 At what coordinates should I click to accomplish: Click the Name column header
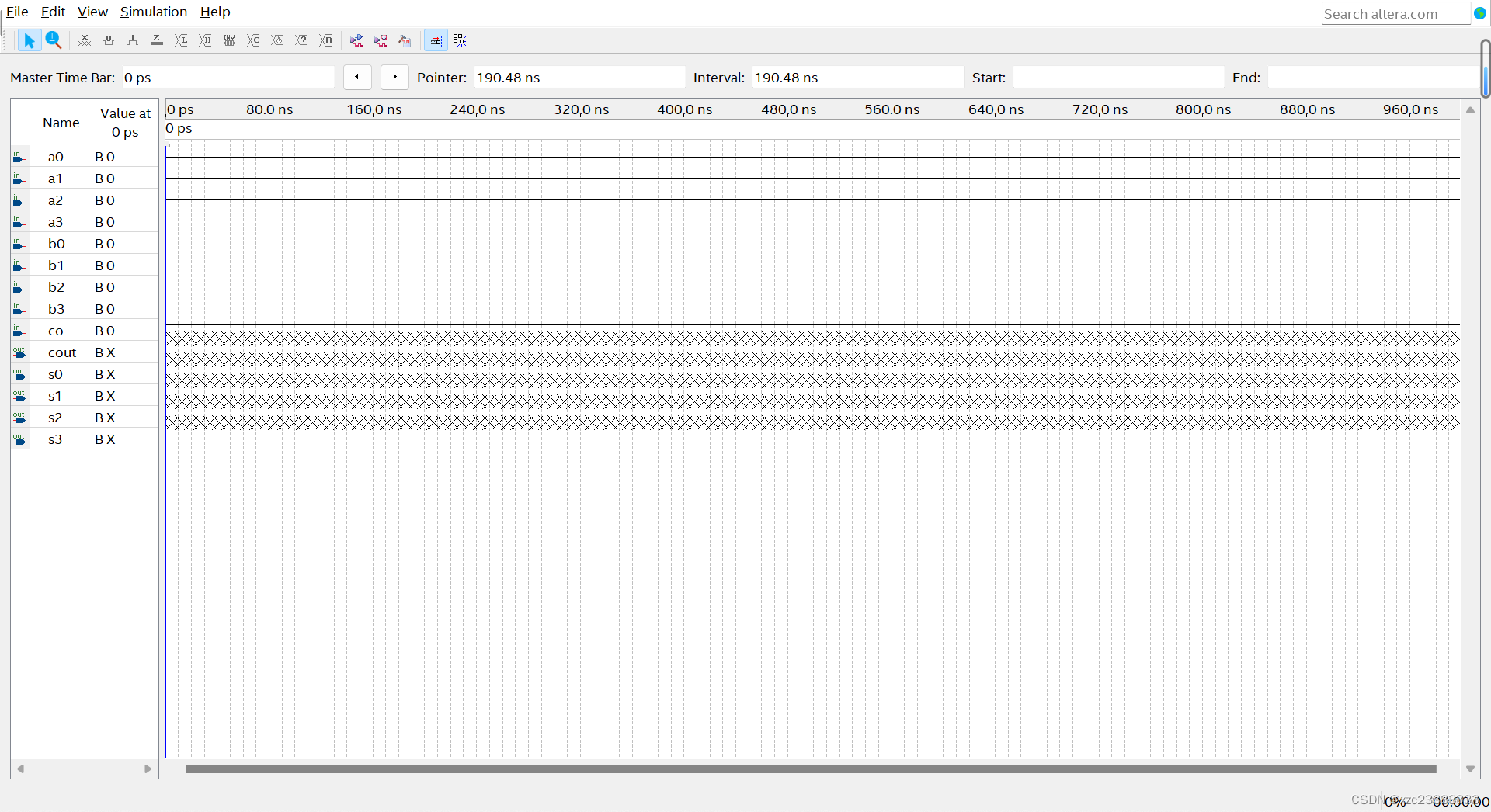[61, 123]
